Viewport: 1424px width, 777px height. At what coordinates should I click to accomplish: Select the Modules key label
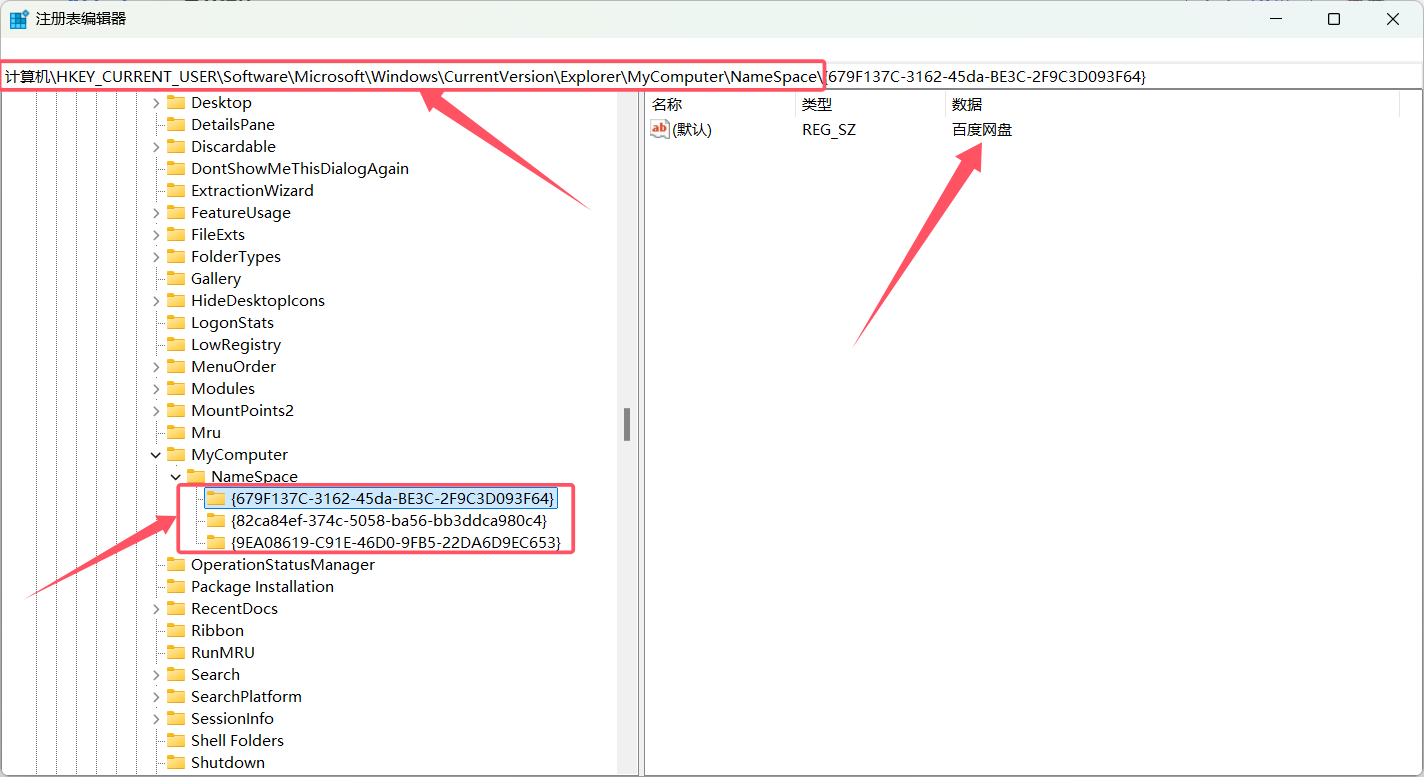223,389
